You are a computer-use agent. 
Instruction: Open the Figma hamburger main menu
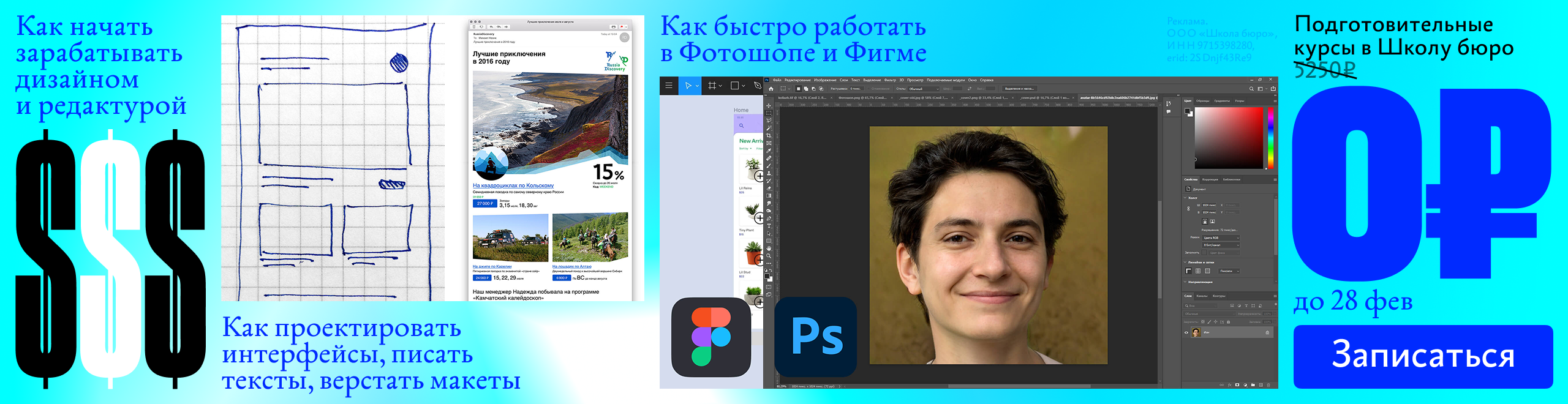(x=669, y=86)
